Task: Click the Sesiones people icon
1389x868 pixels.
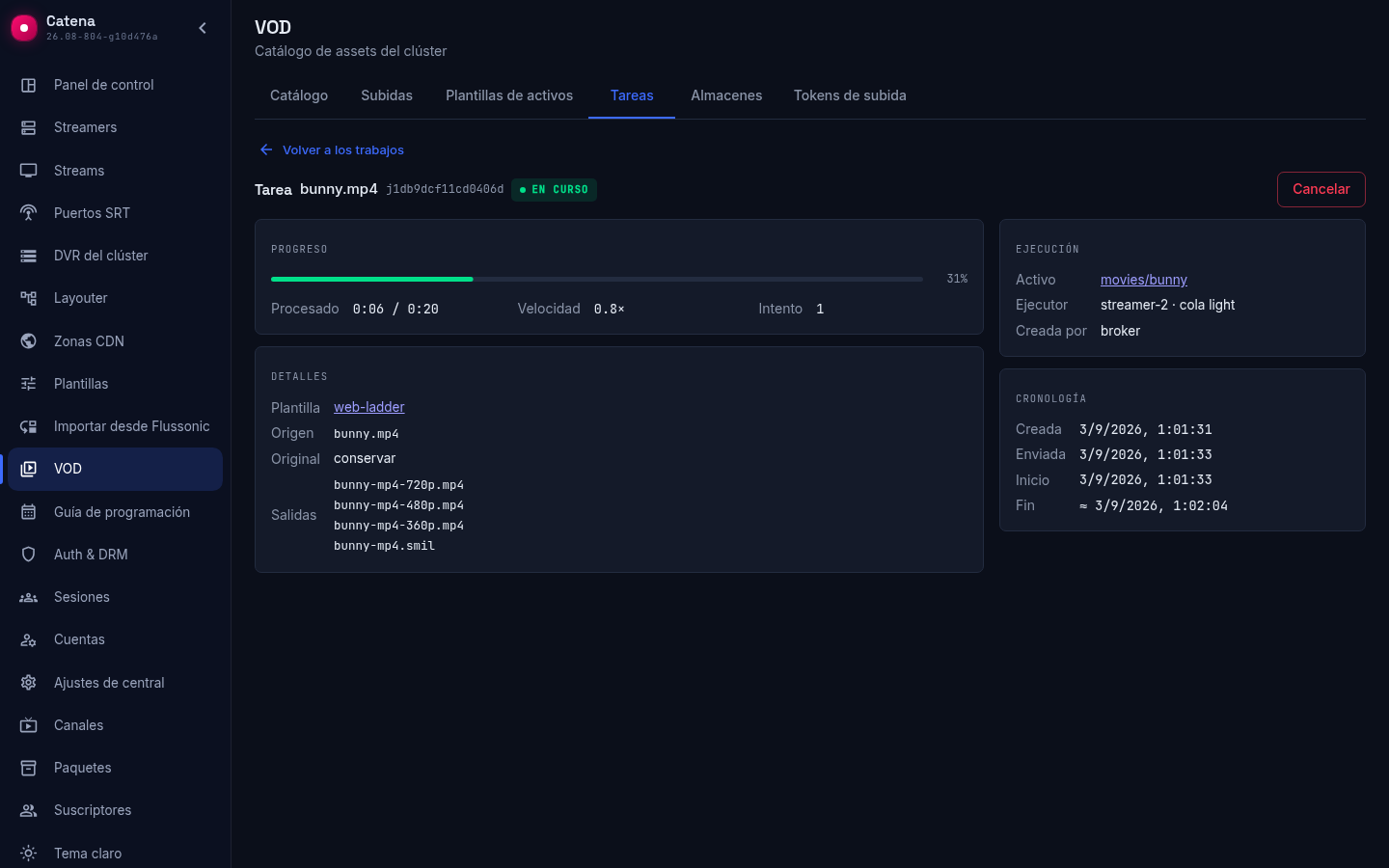Action: point(29,597)
